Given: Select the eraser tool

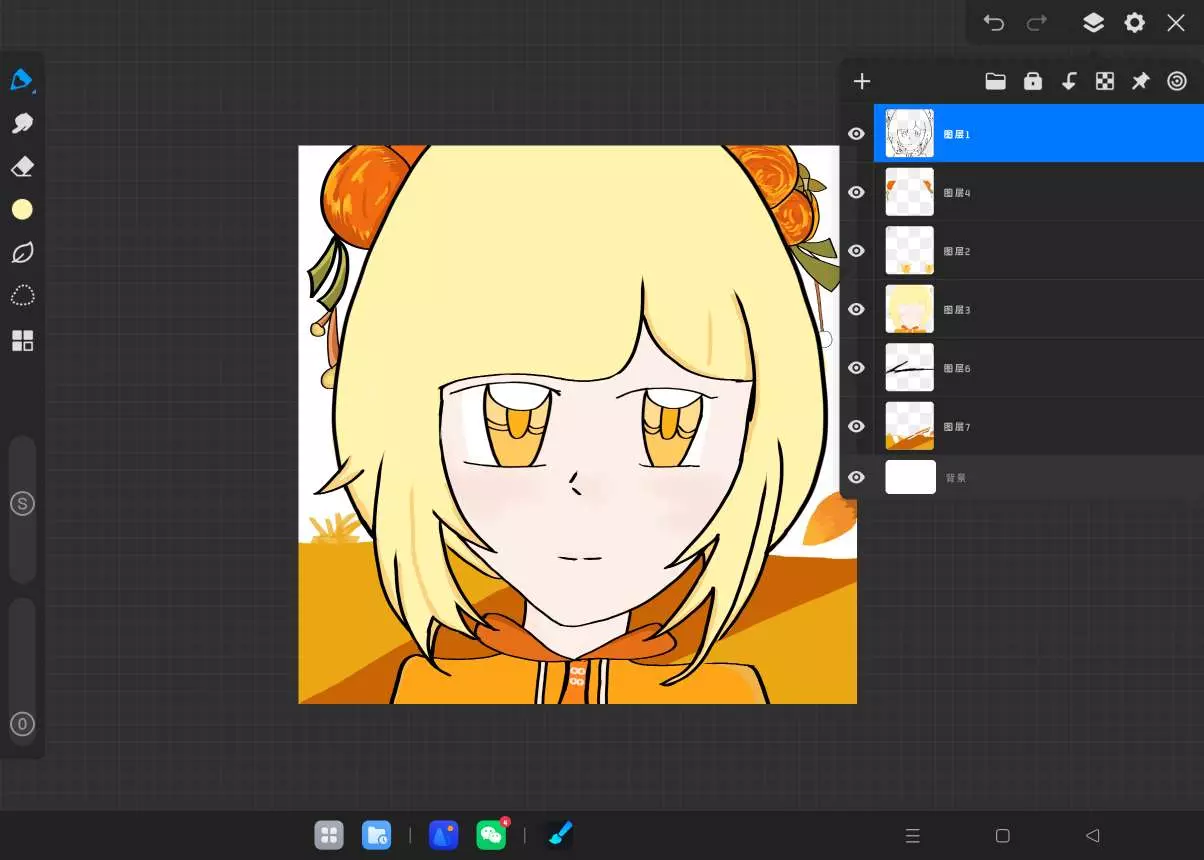Looking at the screenshot, I should tap(22, 166).
